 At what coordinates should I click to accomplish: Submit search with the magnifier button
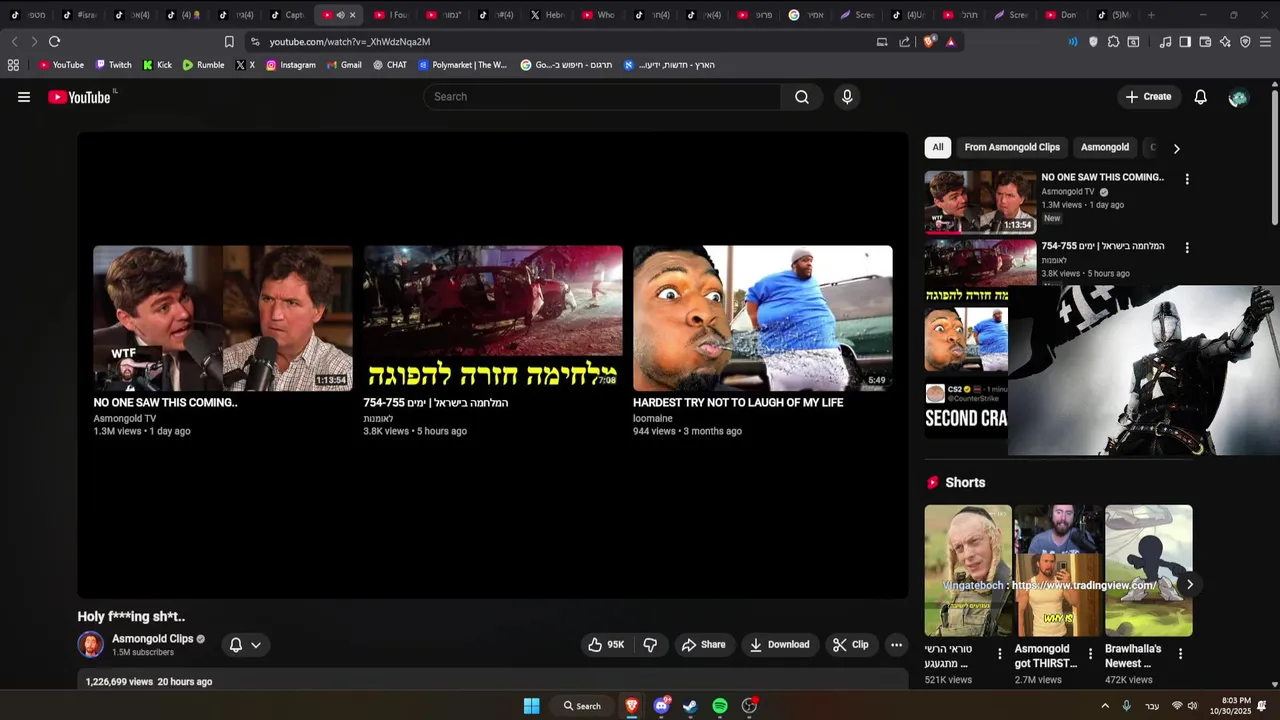coord(802,97)
